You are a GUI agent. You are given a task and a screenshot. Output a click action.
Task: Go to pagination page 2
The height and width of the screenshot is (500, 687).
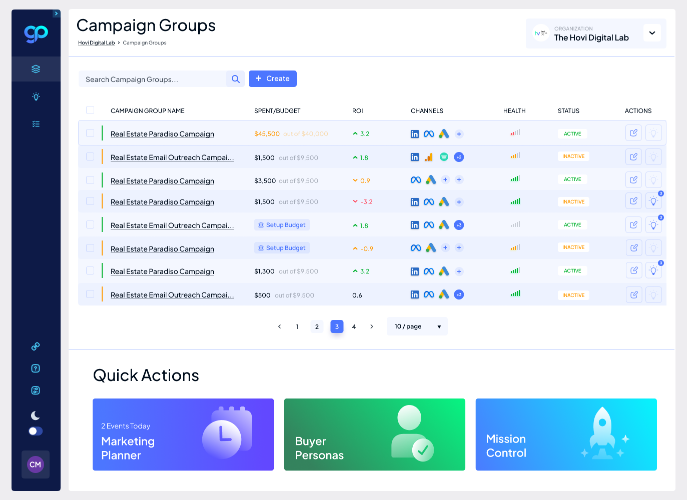pos(317,326)
